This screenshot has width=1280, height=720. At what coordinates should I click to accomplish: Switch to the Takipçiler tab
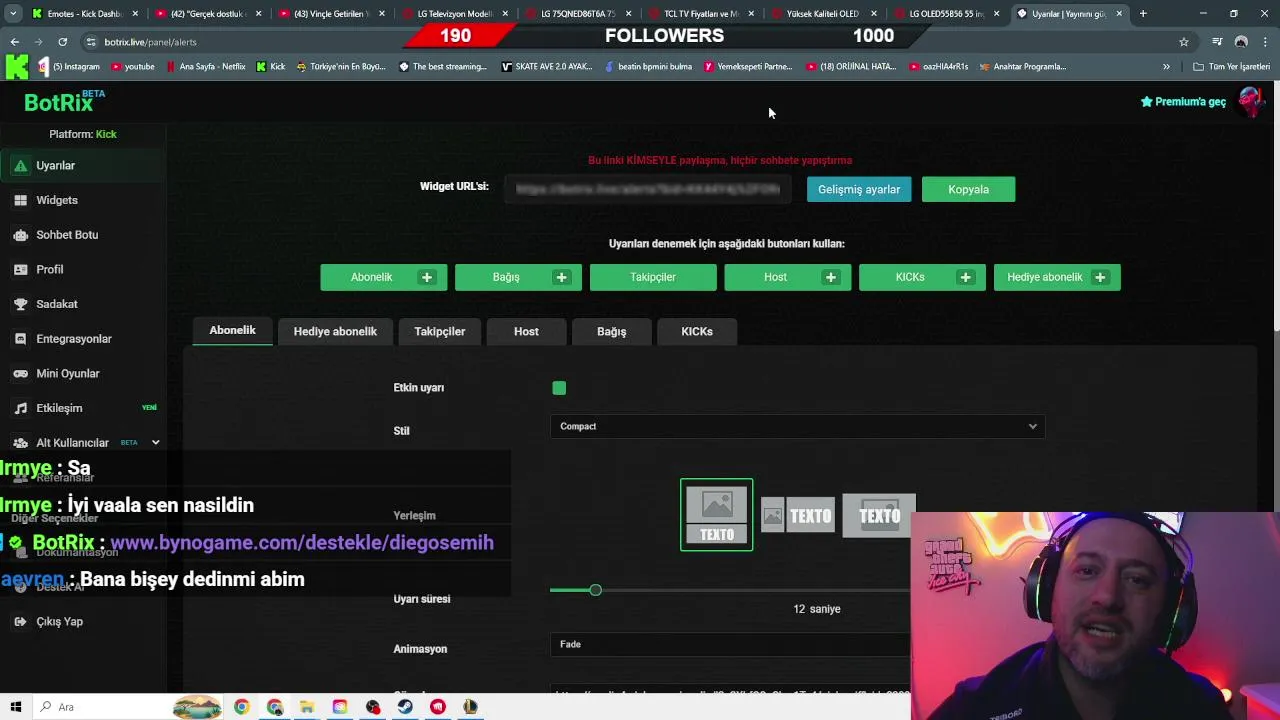[440, 332]
